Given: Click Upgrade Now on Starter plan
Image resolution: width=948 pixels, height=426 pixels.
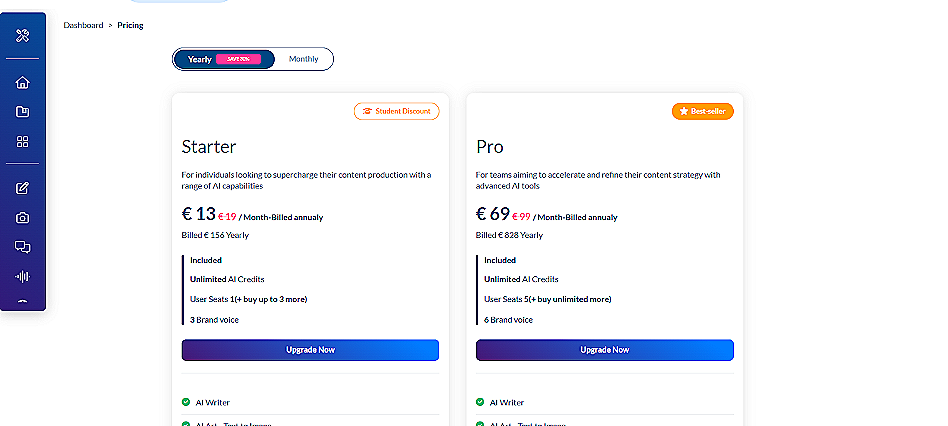Looking at the screenshot, I should tap(310, 350).
